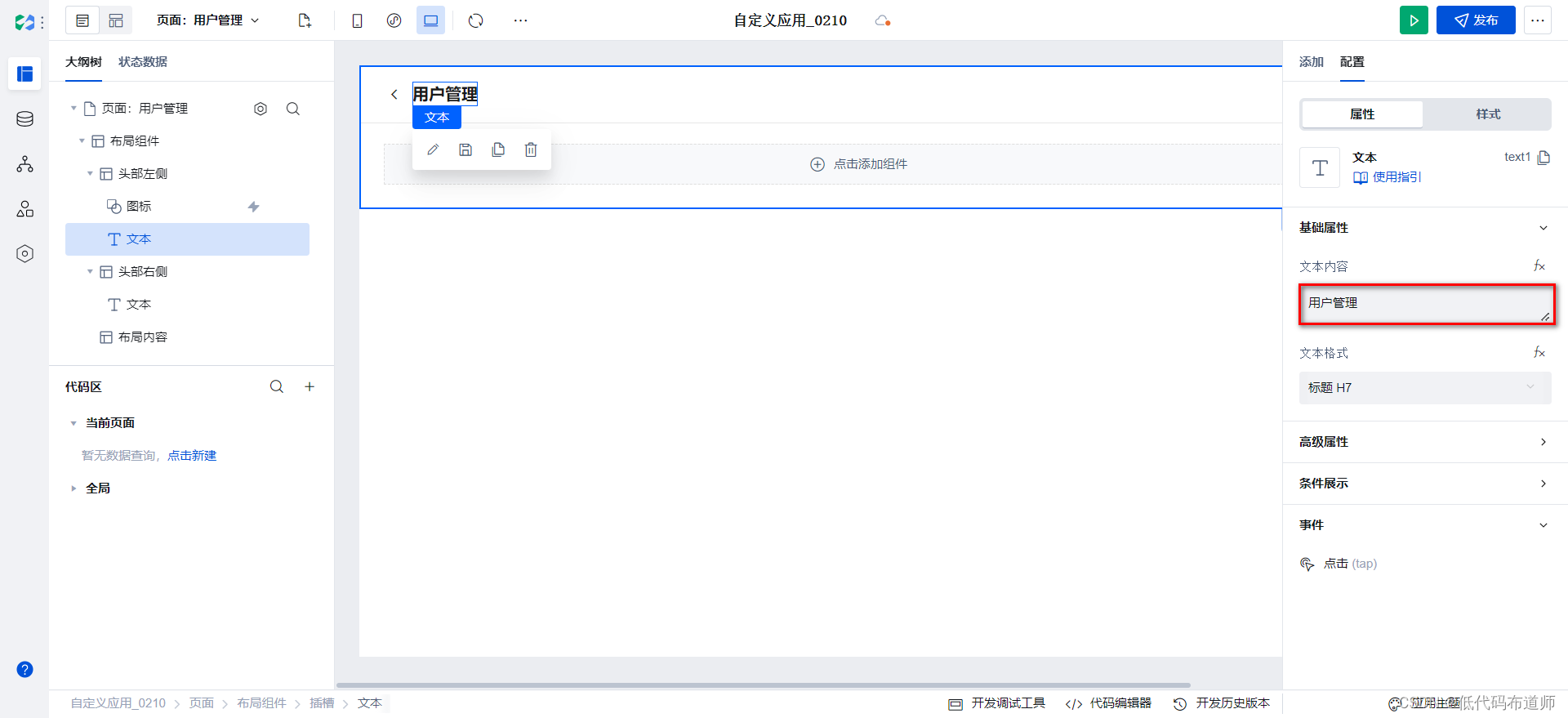Image resolution: width=1568 pixels, height=718 pixels.
Task: Expand the 全局 section
Action: [73, 488]
